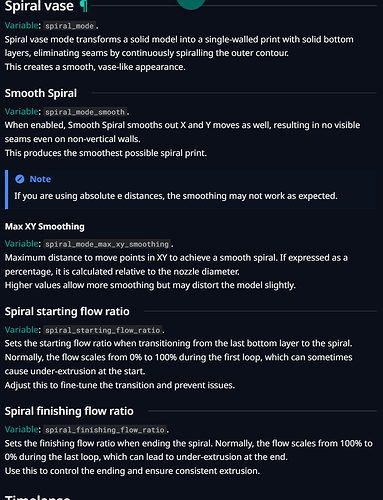The width and height of the screenshot is (383, 500).
Task: Click the spiral_finishing_flow_ratio code label
Action: [105, 430]
